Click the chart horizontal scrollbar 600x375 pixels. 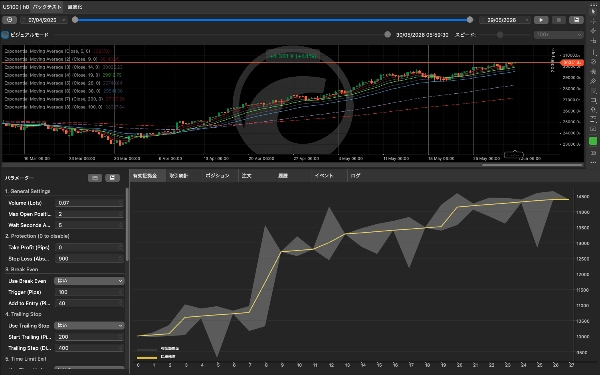click(532, 165)
